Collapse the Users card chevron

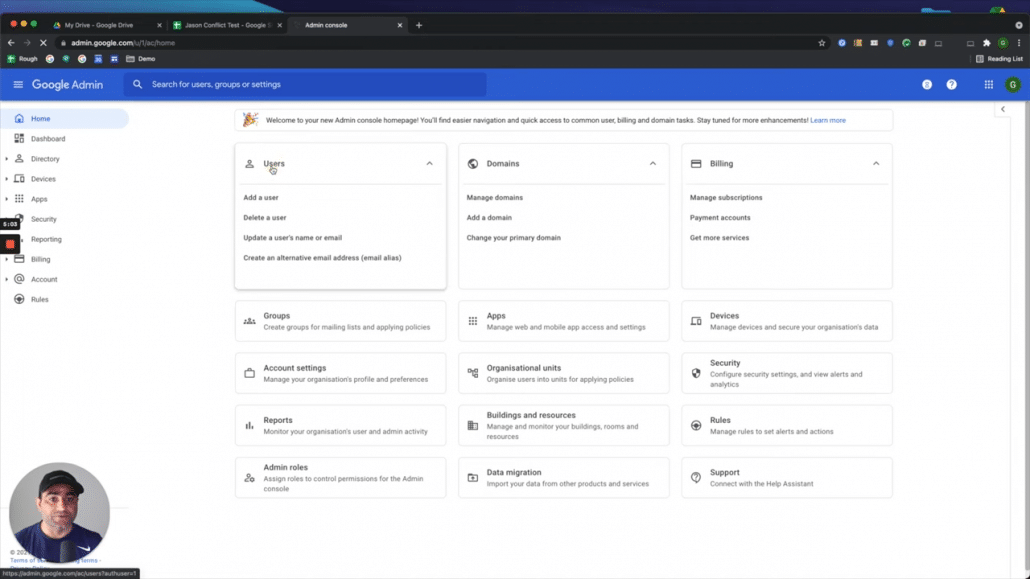(429, 164)
